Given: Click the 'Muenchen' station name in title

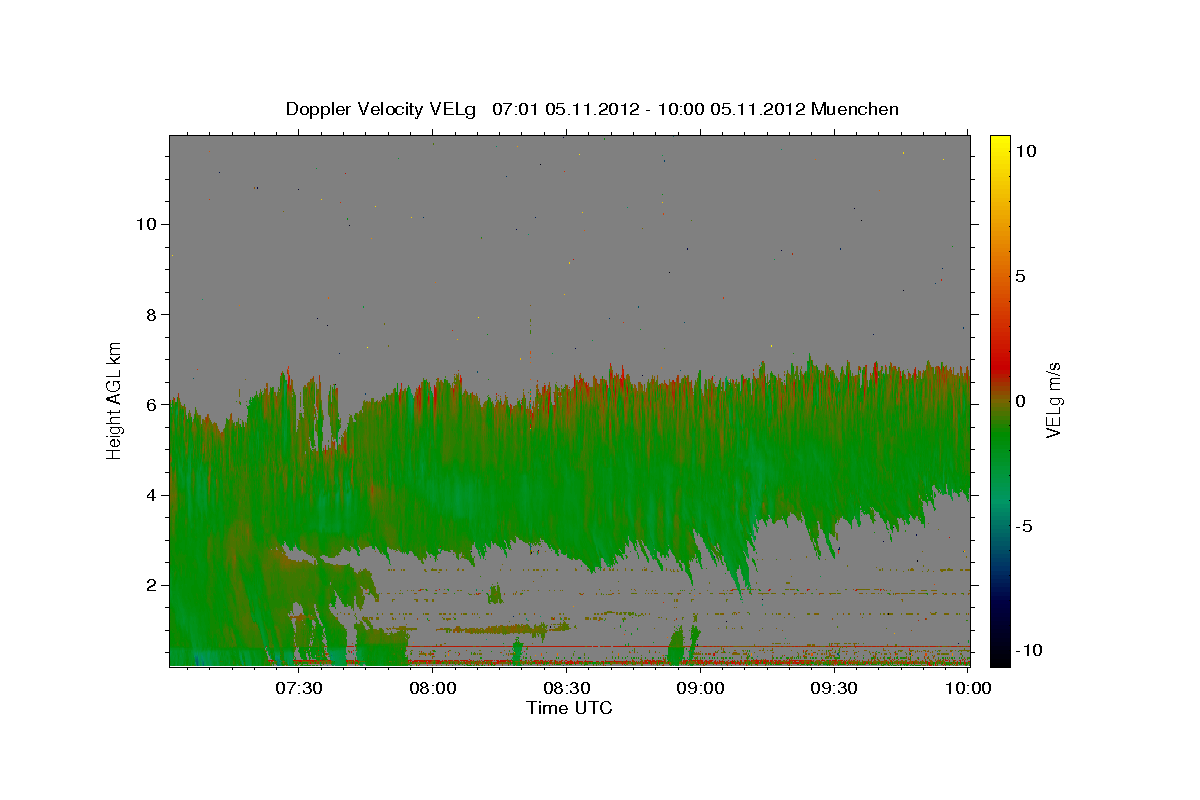Looking at the screenshot, I should click(855, 109).
